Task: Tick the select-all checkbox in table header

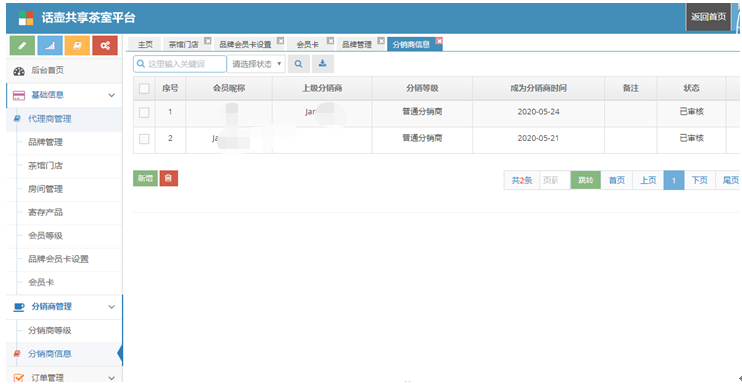Action: click(144, 89)
